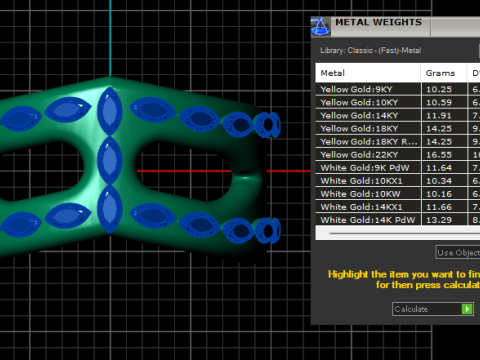Select the Yellow Gold:14KY row
The height and width of the screenshot is (360, 480).
click(398, 115)
